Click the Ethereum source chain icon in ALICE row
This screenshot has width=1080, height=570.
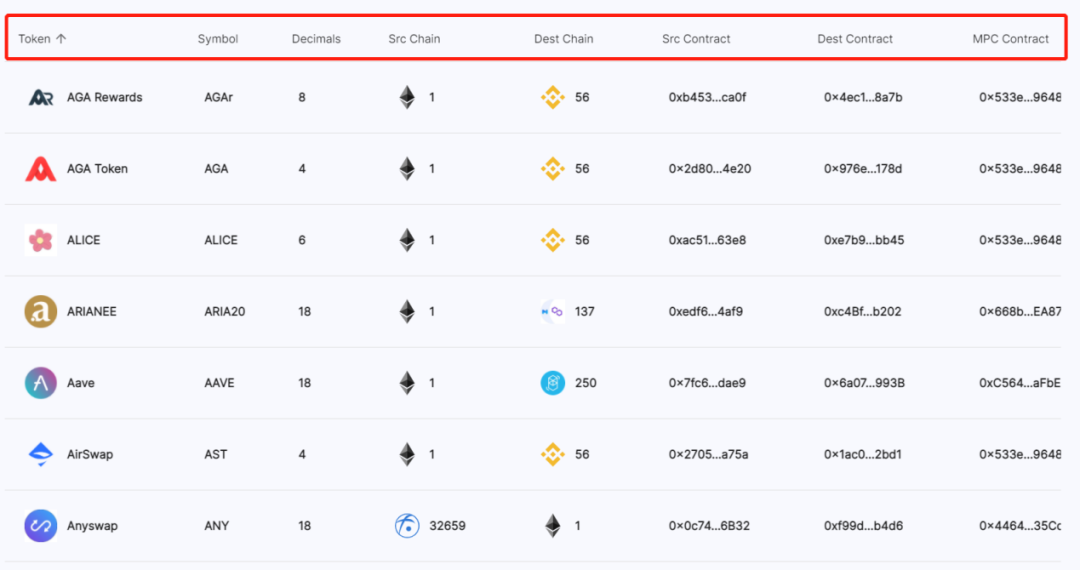[407, 240]
